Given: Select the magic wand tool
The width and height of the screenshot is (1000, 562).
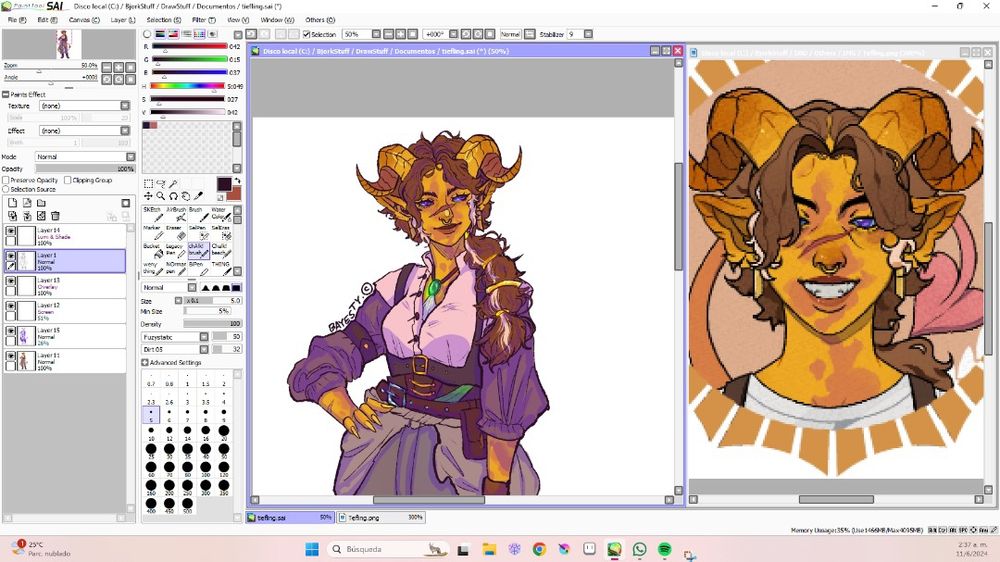Looking at the screenshot, I should 173,184.
